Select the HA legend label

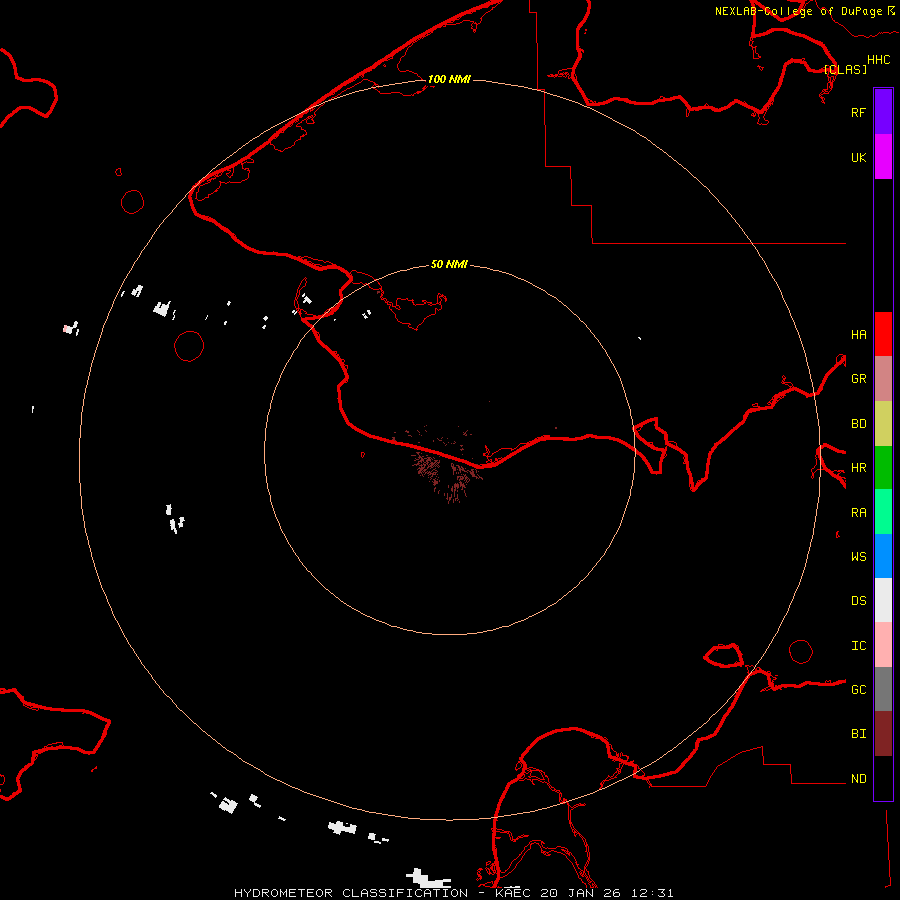pyautogui.click(x=858, y=334)
